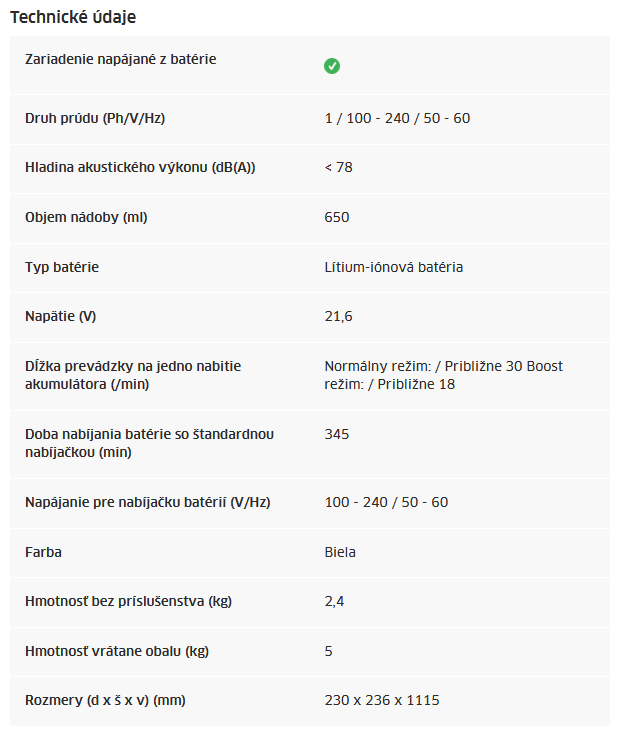Click the Napätie (V) label
This screenshot has height=742, width=621.
click(x=61, y=316)
